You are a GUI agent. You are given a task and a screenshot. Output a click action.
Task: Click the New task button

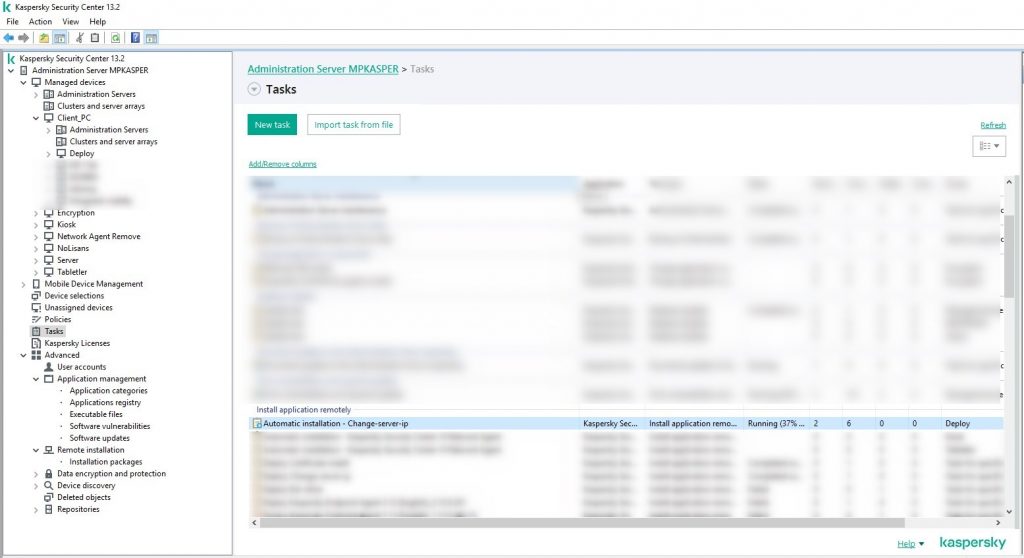(x=272, y=125)
